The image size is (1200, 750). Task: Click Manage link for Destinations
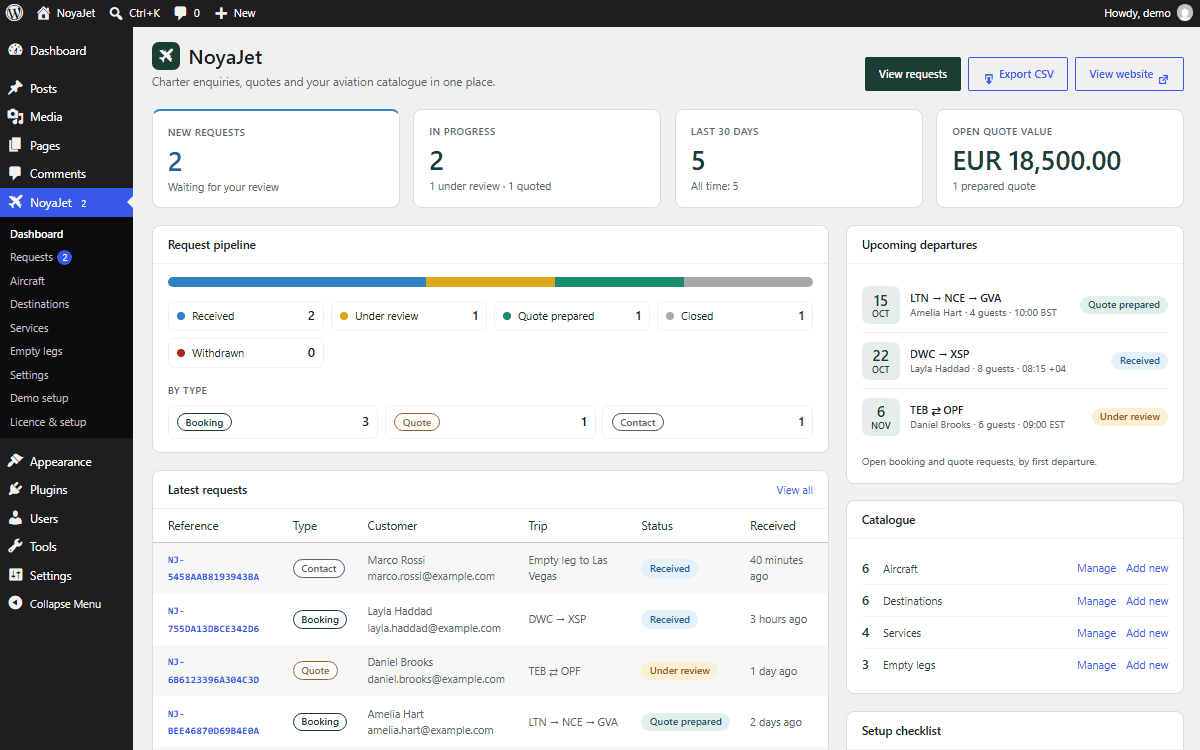click(1096, 600)
